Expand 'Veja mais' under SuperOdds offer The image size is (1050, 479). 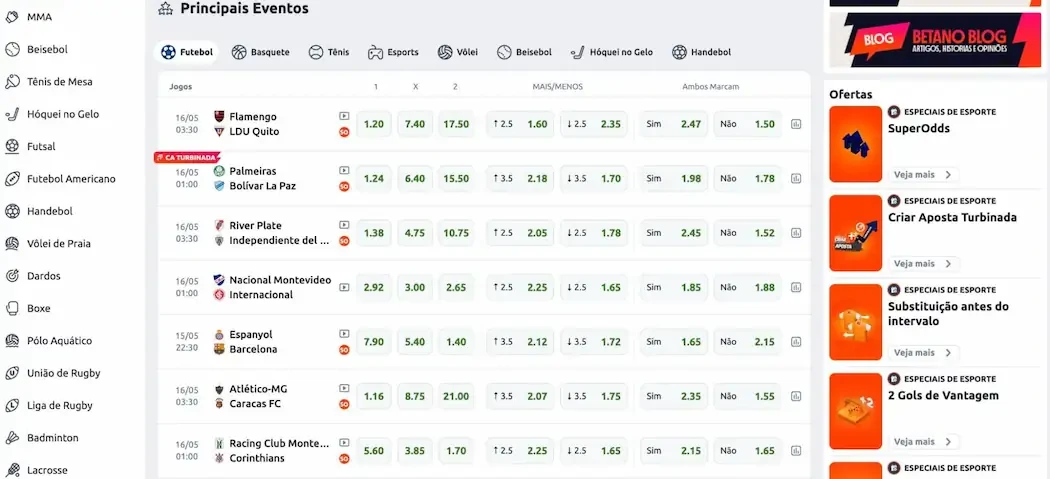click(x=923, y=175)
